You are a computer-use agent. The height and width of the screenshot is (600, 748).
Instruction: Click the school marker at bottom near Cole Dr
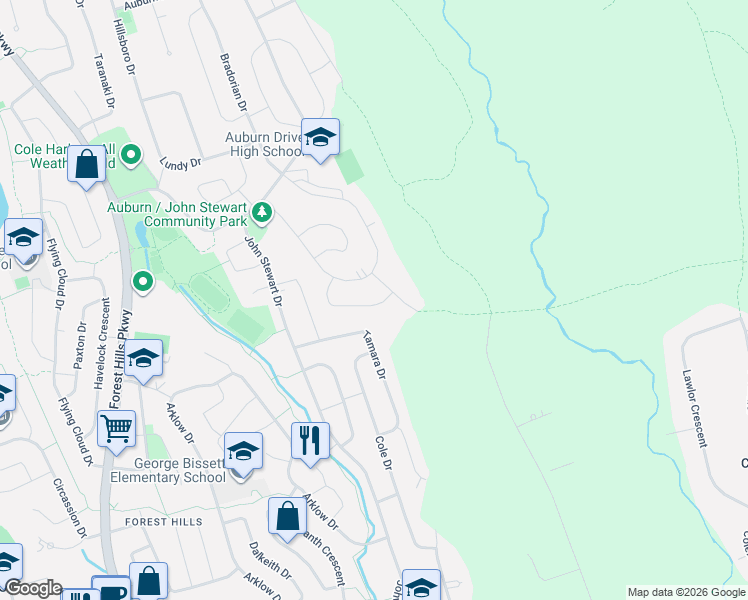pyautogui.click(x=421, y=585)
